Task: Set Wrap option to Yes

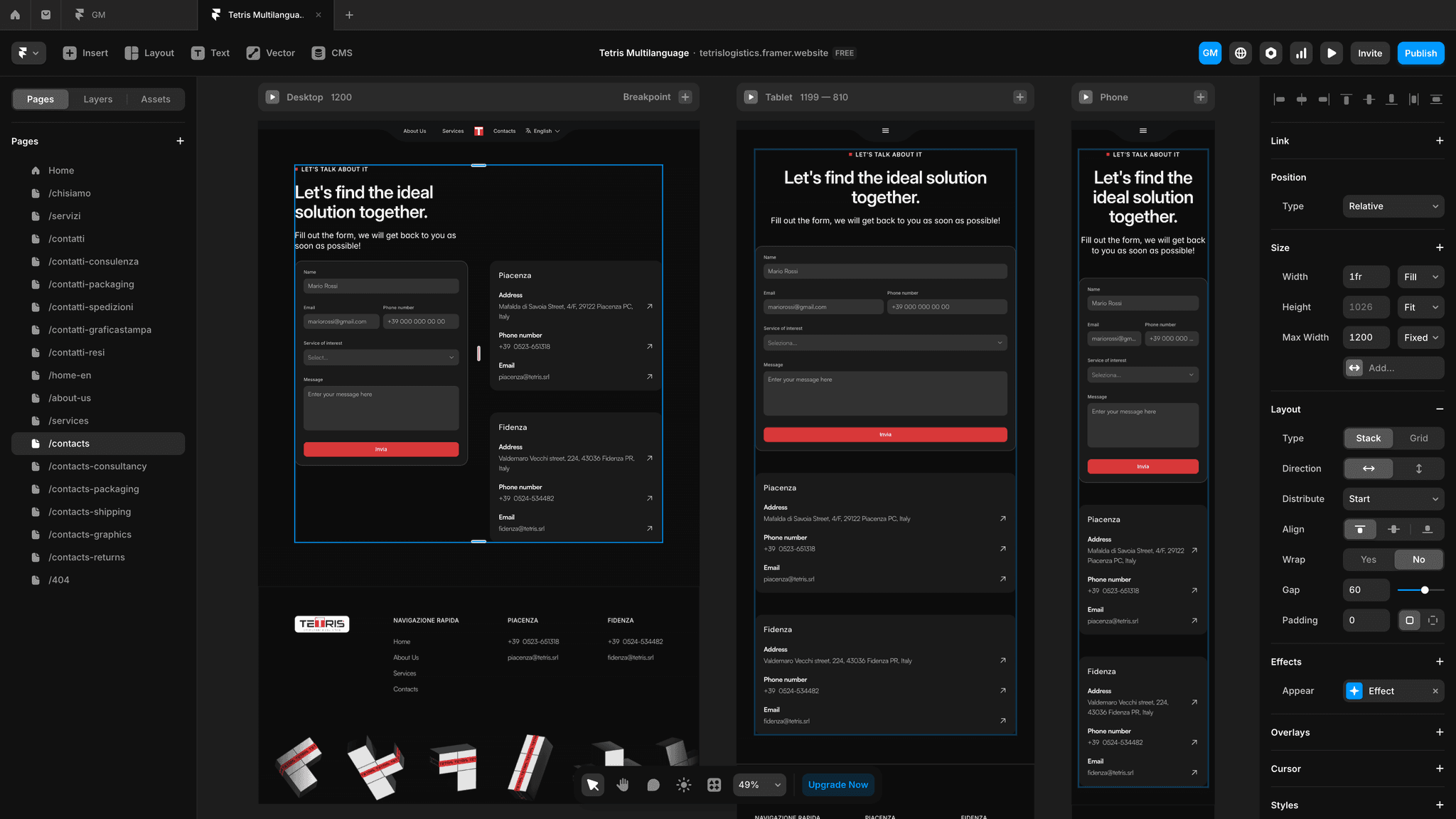Action: [1368, 560]
